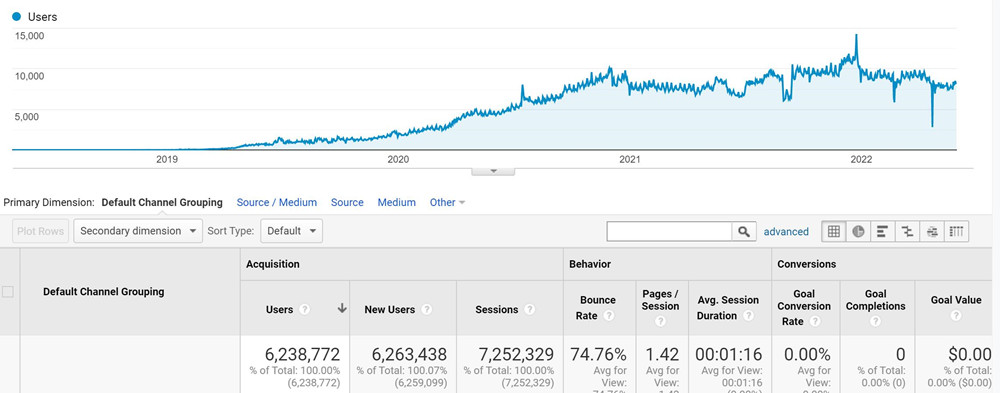Click the 7,252,329 sessions total
Viewport: 1000px width, 393px height.
(x=515, y=354)
